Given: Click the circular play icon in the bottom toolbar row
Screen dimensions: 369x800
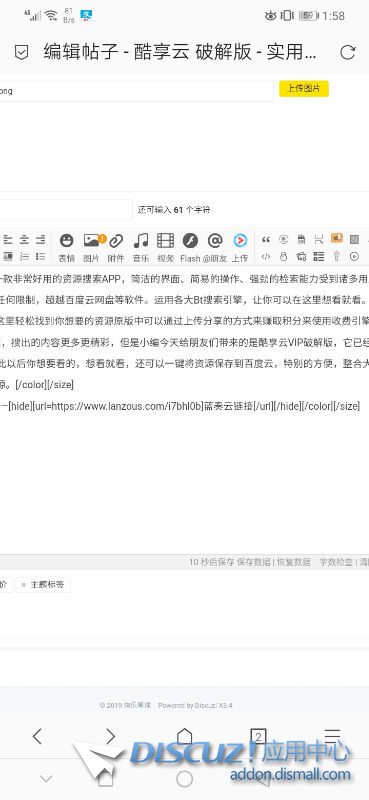Looking at the screenshot, I should 355,256.
